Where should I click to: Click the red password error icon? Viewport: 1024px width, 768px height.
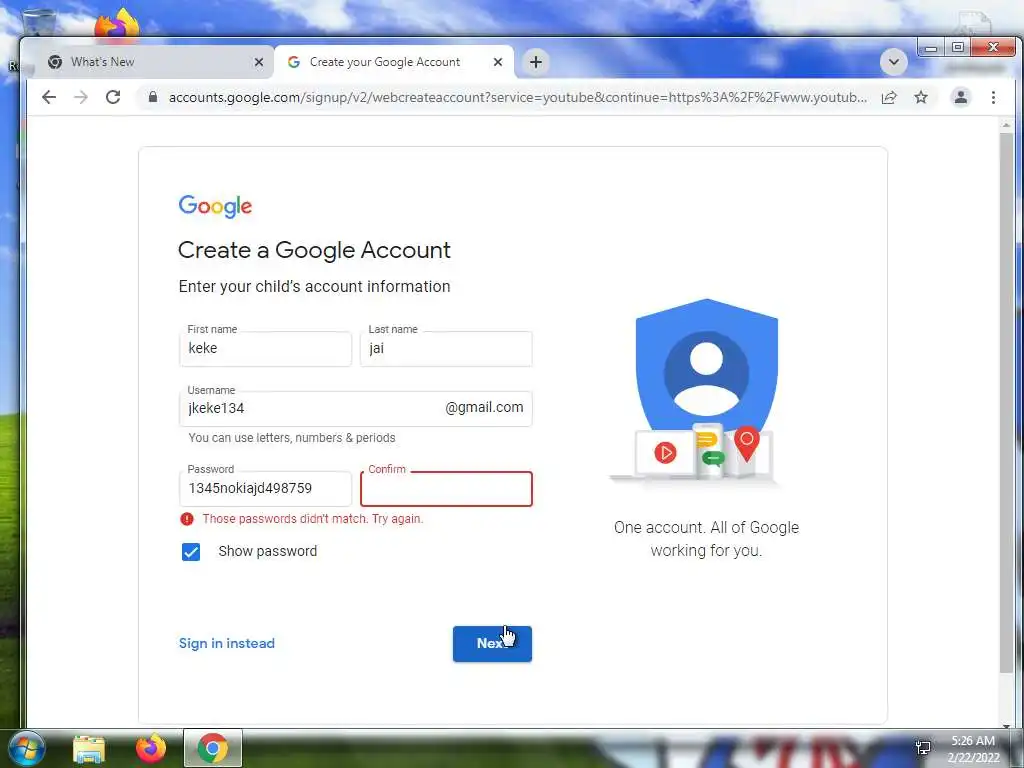click(x=187, y=519)
